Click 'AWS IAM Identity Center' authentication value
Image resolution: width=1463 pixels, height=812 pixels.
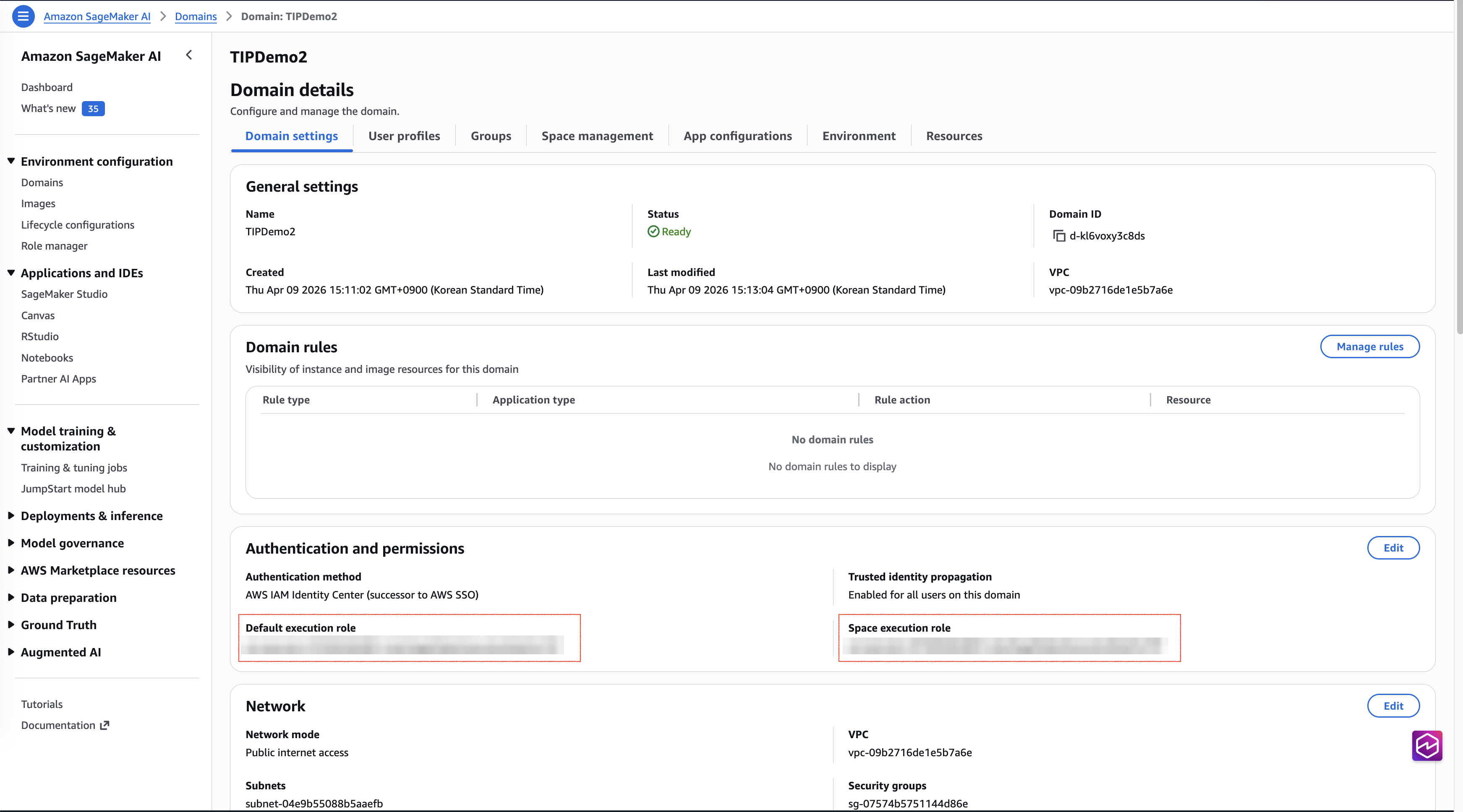[362, 595]
